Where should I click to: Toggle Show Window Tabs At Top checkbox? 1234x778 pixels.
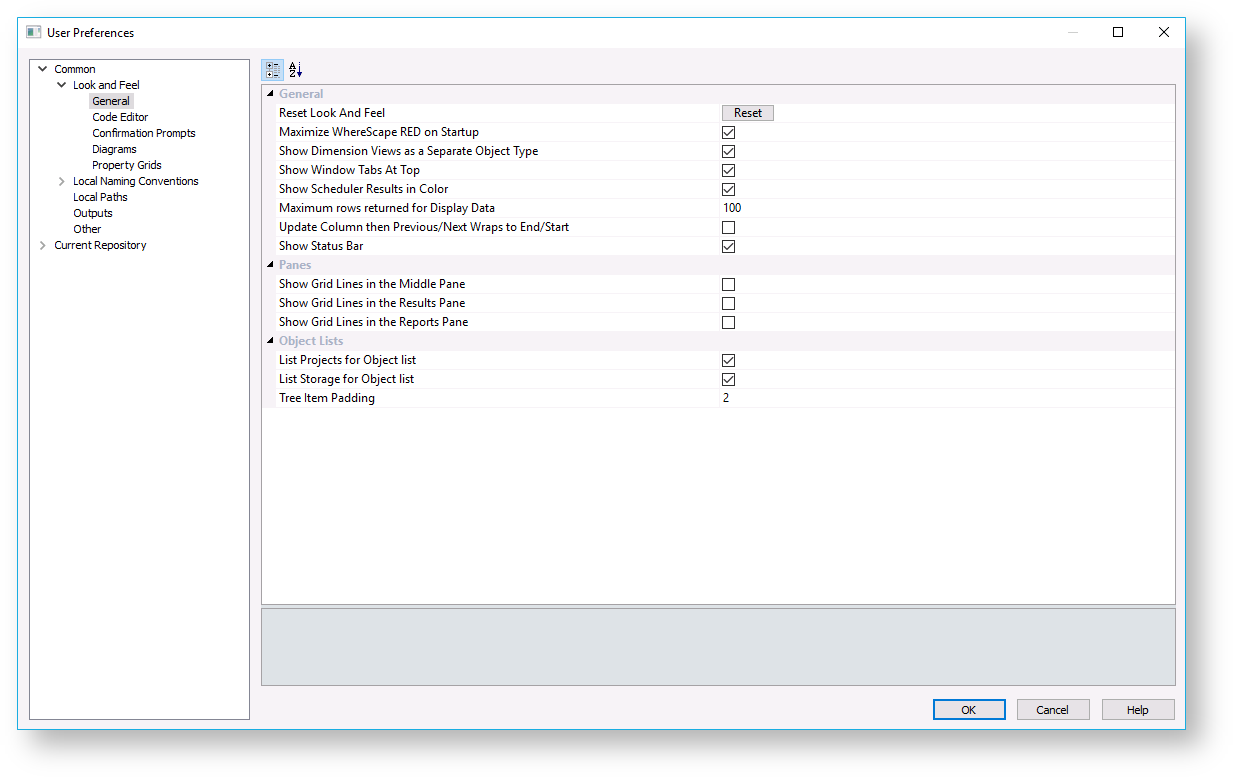(x=728, y=170)
